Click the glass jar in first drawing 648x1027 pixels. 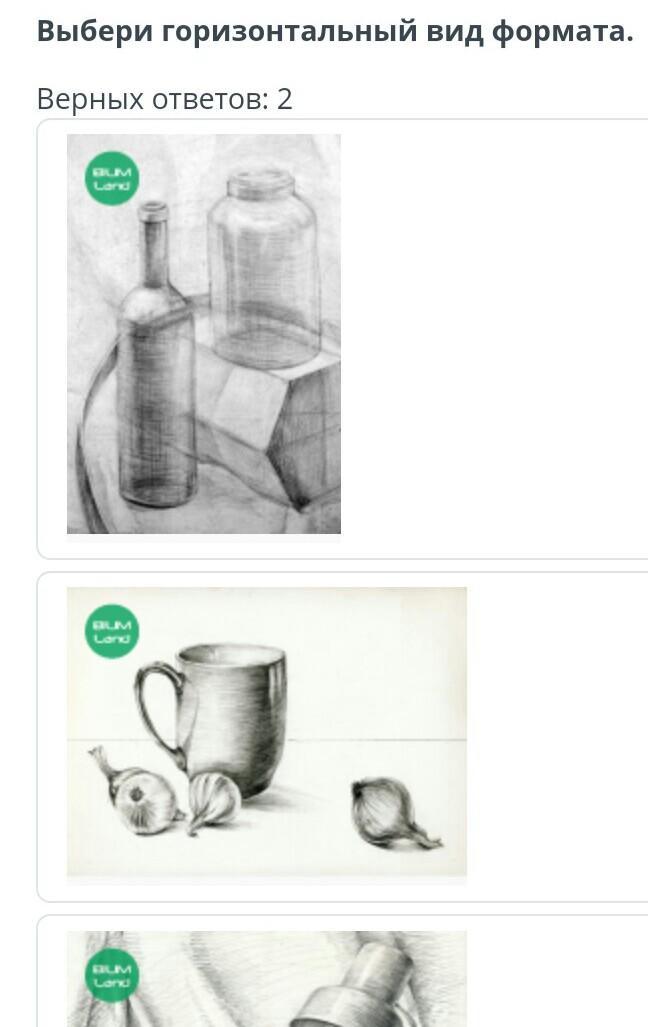[264, 269]
